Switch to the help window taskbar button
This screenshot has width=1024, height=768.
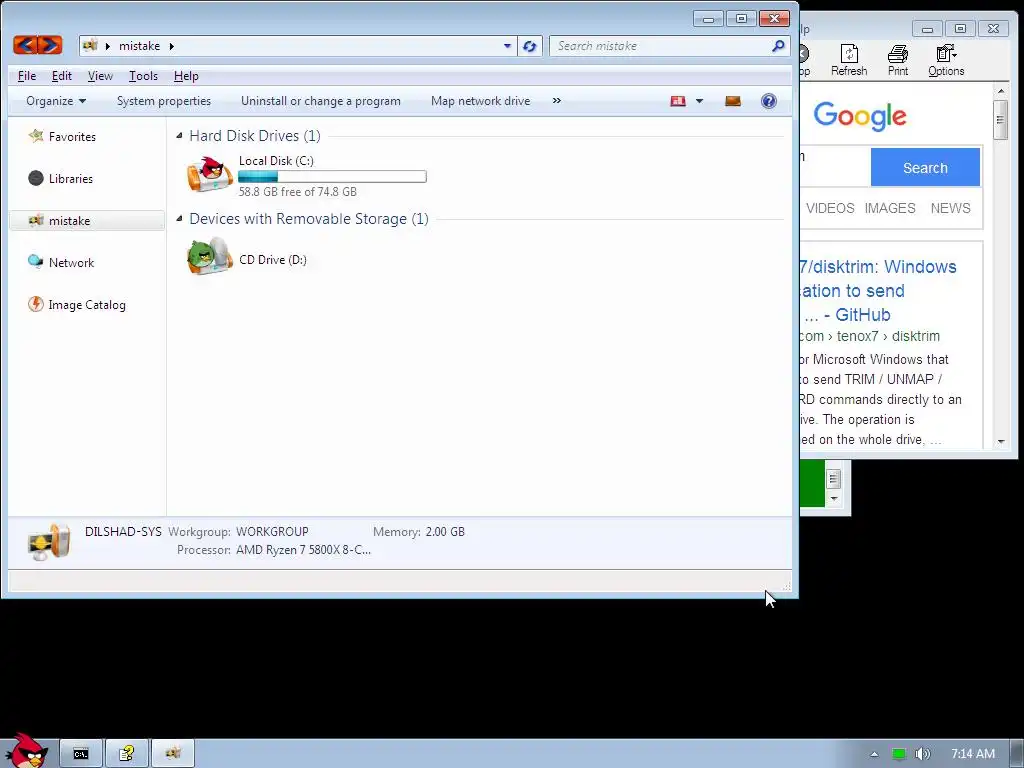pyautogui.click(x=127, y=754)
